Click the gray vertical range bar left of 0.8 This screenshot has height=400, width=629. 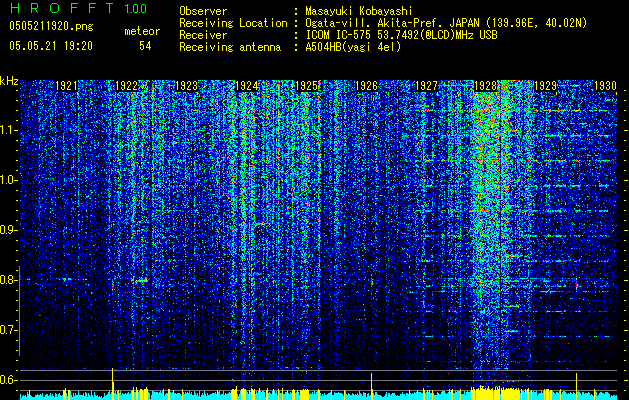pyautogui.click(x=19, y=311)
